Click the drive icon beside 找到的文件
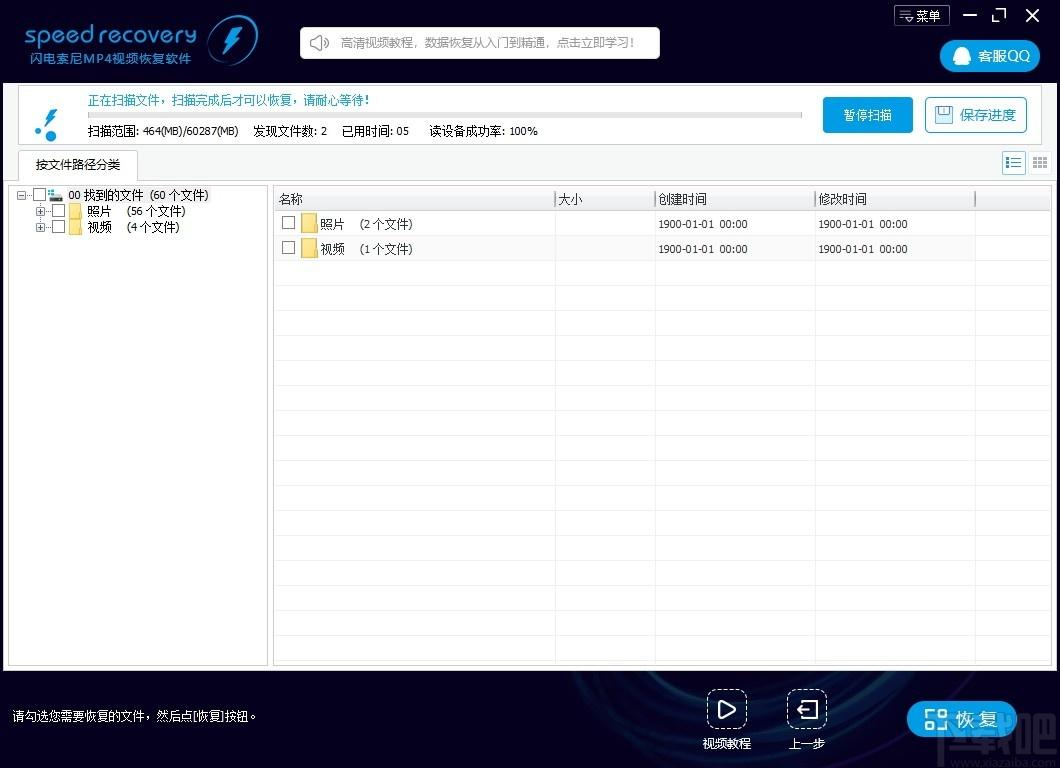 (x=55, y=195)
